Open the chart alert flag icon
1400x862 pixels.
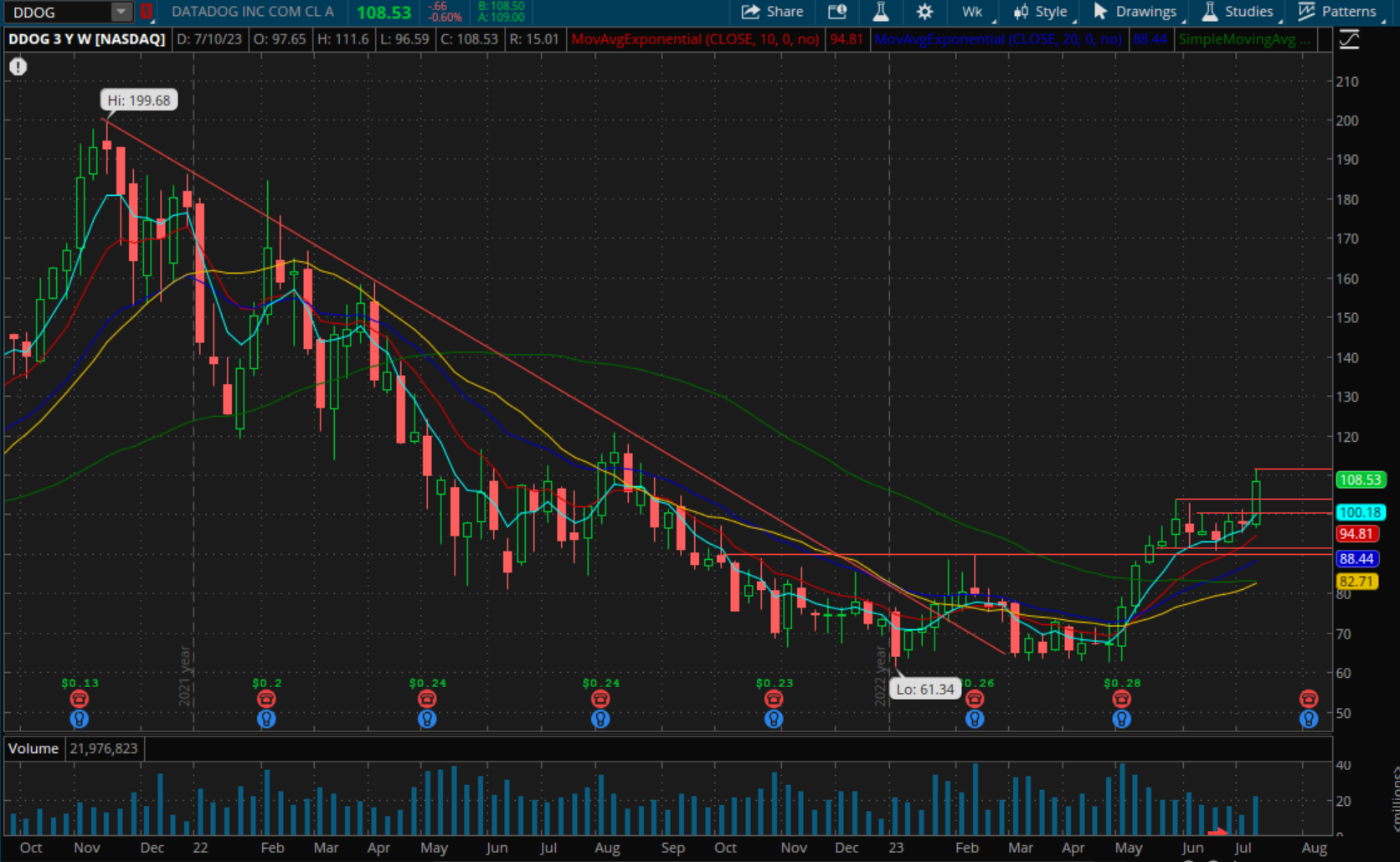(837, 12)
